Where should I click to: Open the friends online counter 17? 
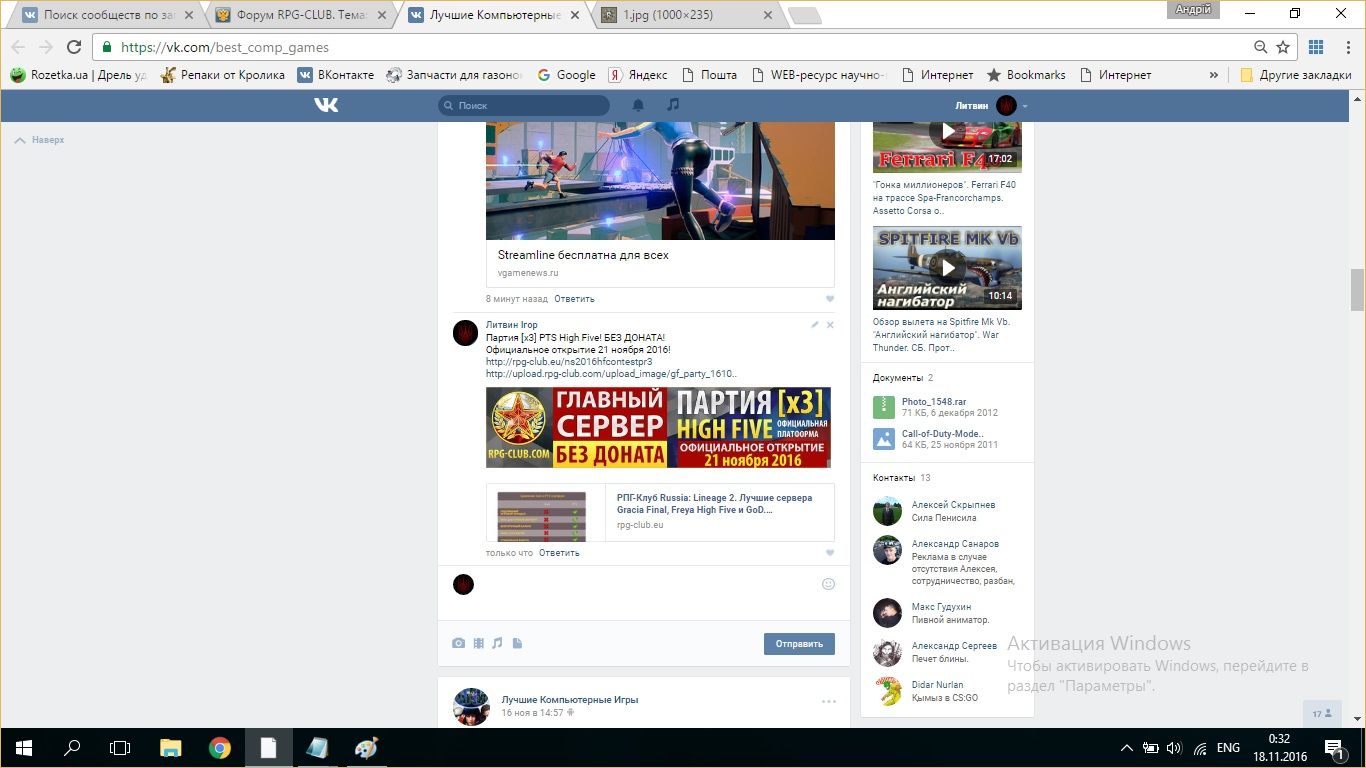tap(1323, 714)
